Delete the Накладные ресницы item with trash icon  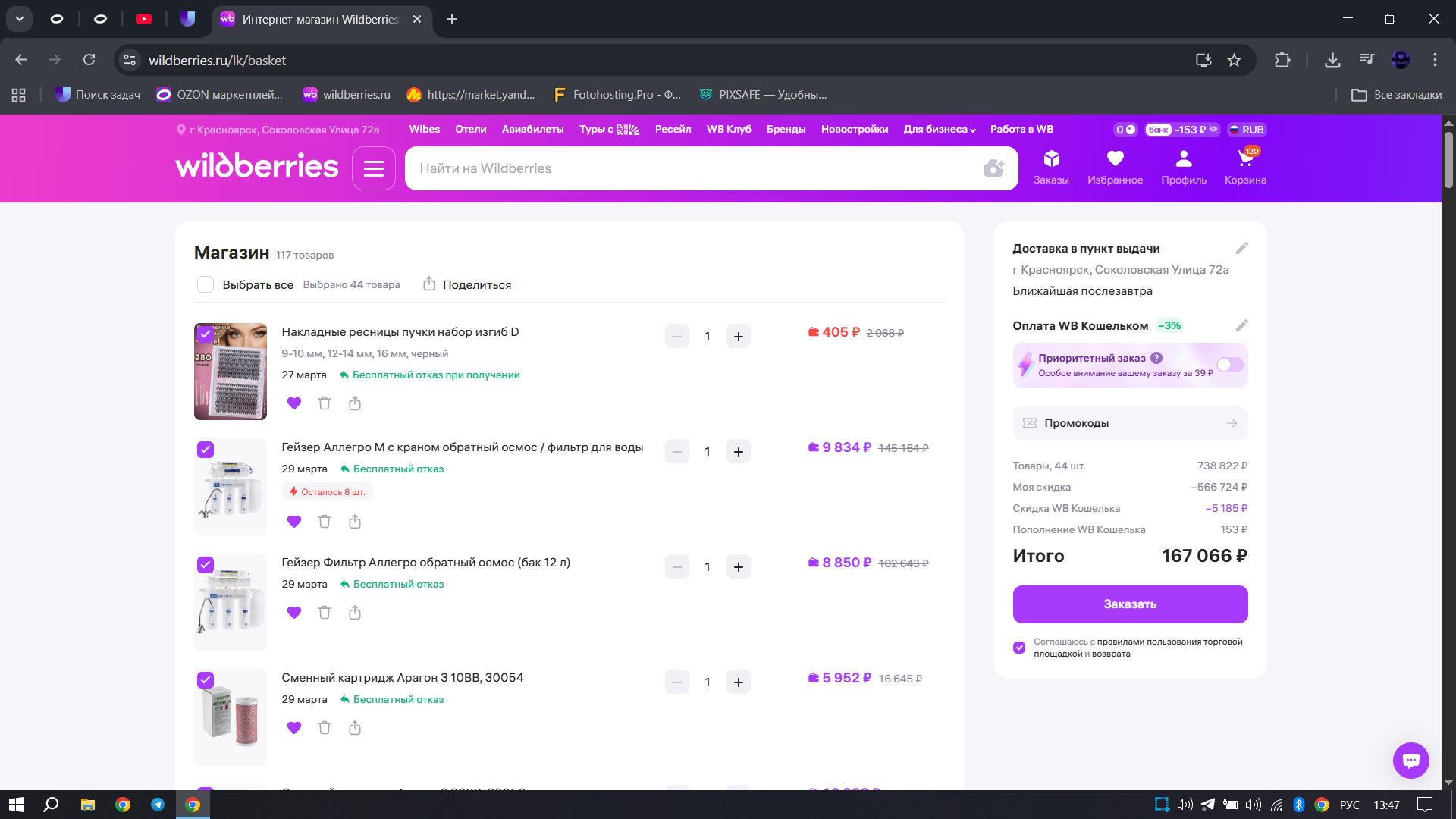click(x=325, y=403)
